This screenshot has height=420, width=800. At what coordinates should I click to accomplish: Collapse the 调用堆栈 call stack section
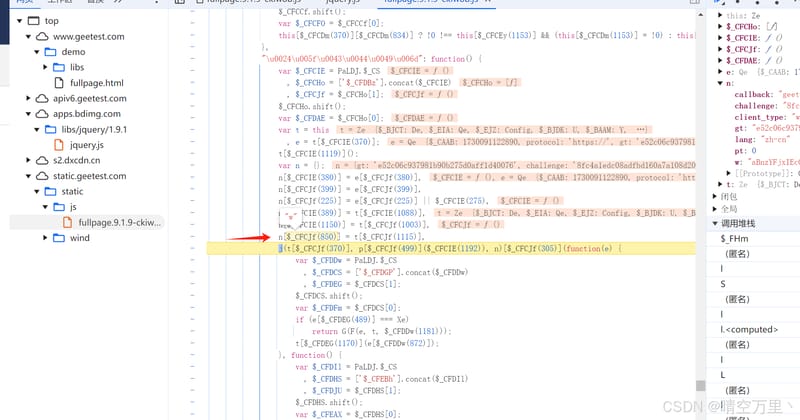coord(715,224)
